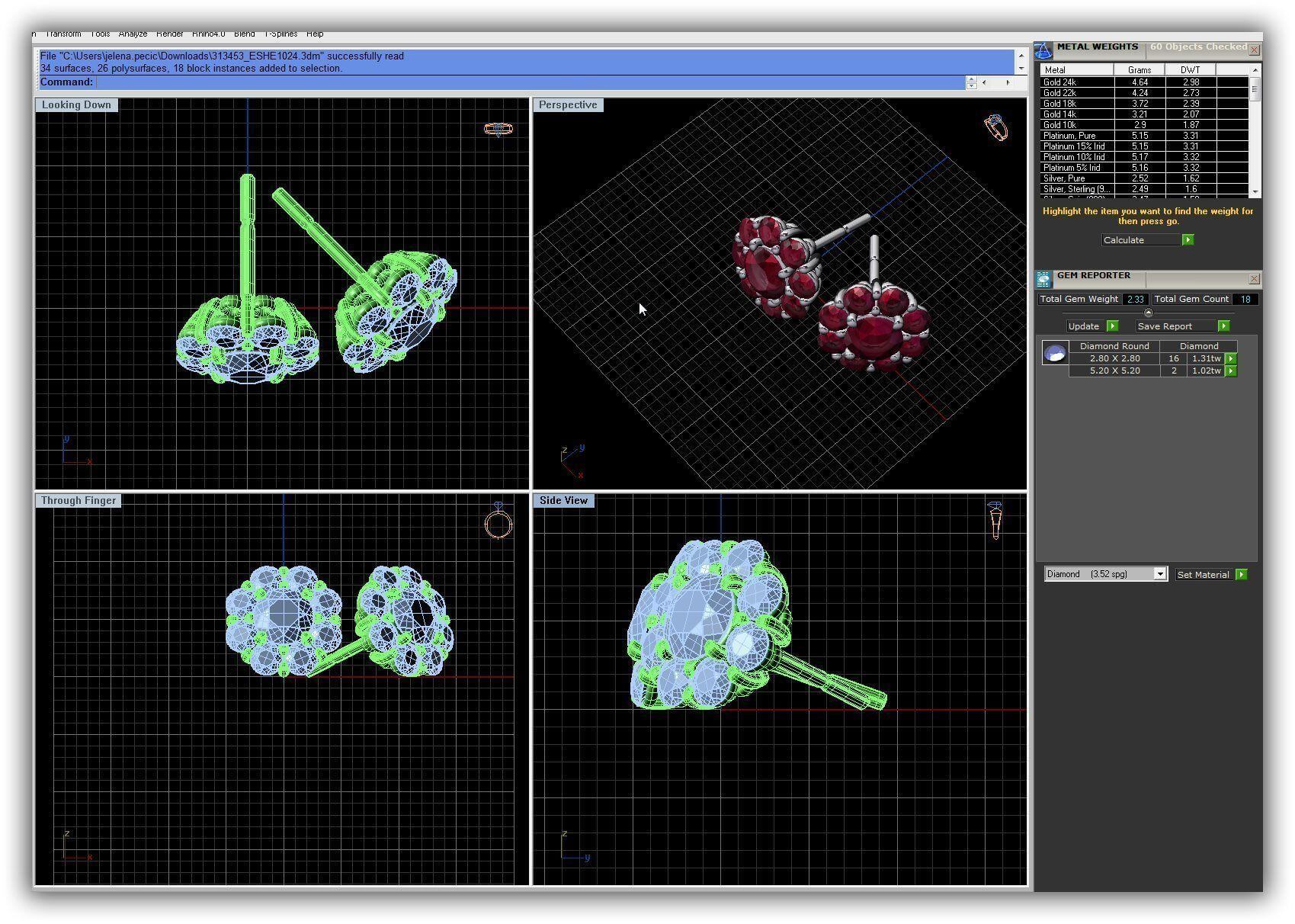Image resolution: width=1295 pixels, height=924 pixels.
Task: Click green arrow on the 2.80 X 2.80 row
Action: [1231, 358]
